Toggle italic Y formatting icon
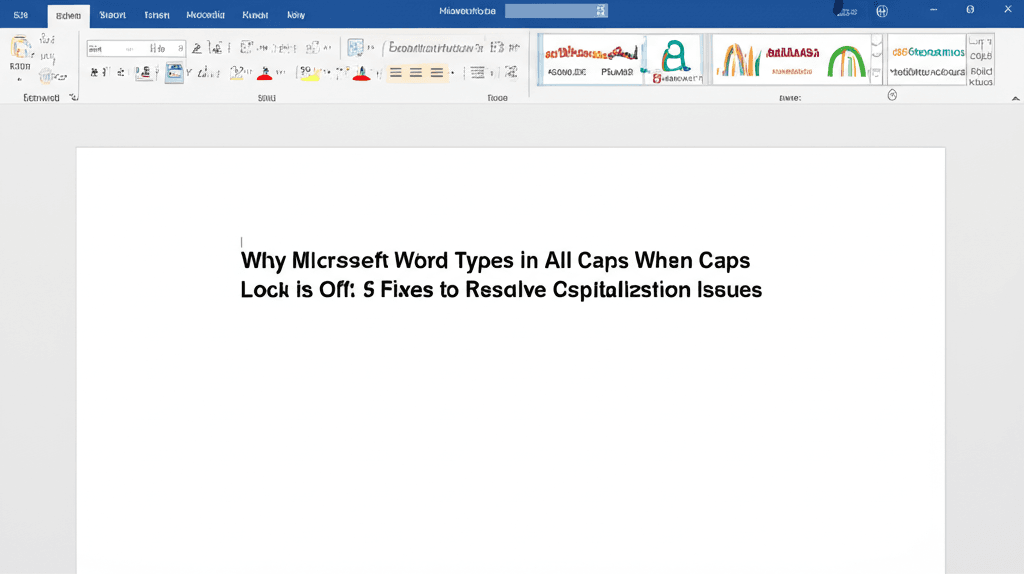 click(x=189, y=72)
